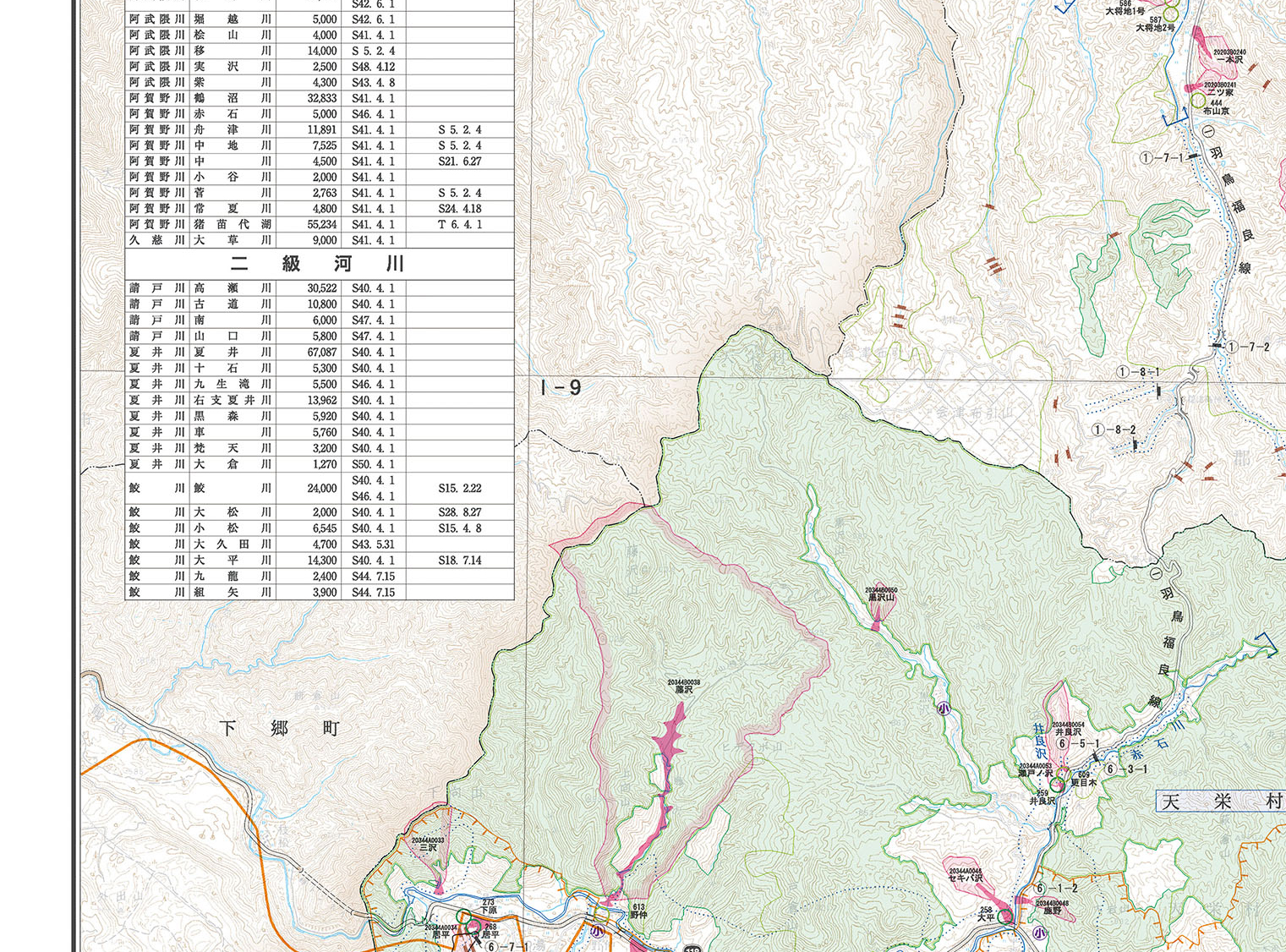Click the green circle marker at 大平 258

tap(1005, 916)
